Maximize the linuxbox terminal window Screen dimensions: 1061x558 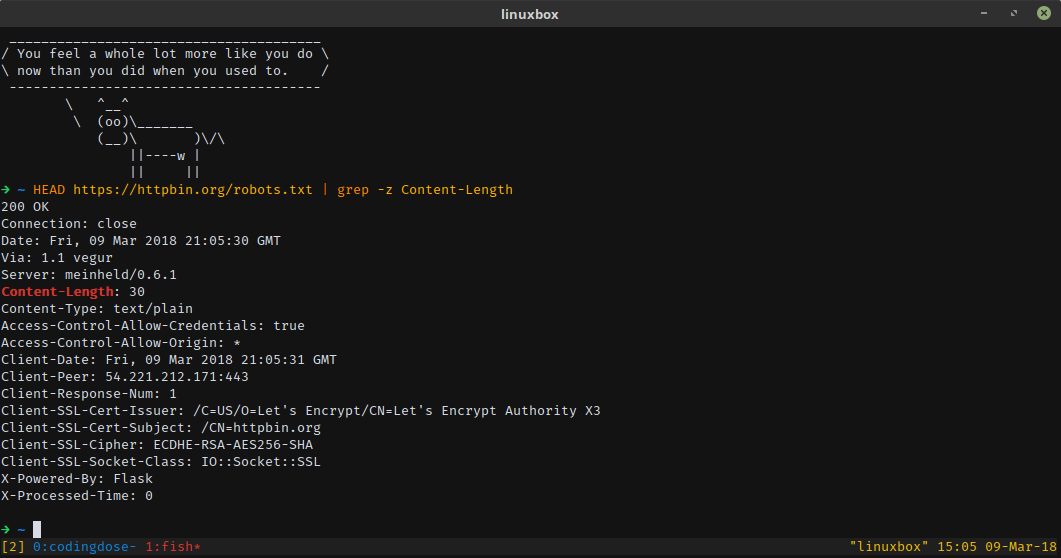pos(1016,13)
